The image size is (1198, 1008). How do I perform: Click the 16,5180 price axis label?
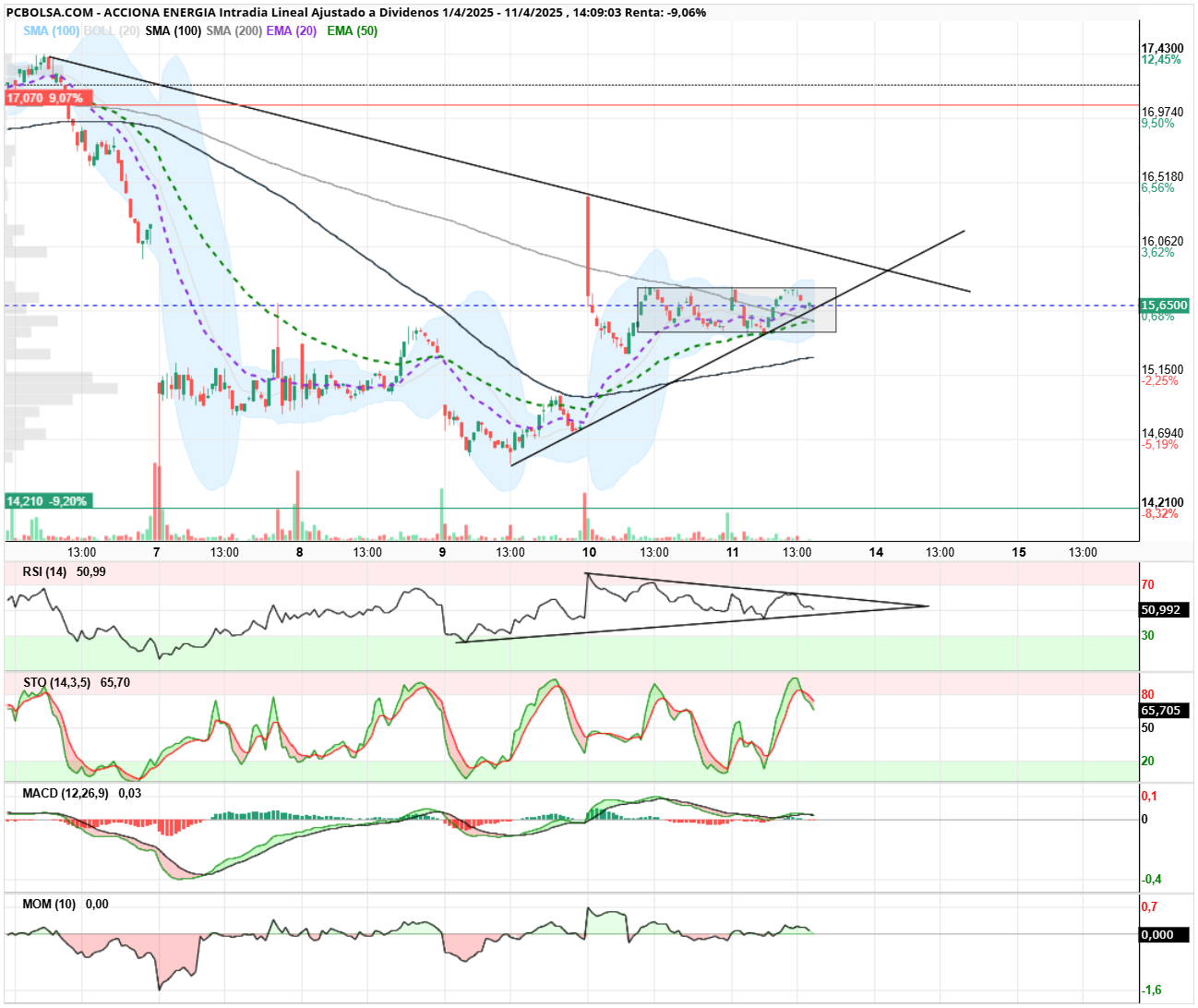tap(1162, 177)
